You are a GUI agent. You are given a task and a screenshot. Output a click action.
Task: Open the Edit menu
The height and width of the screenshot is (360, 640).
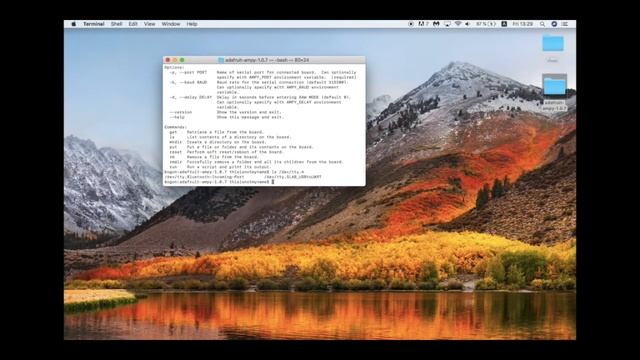coord(133,24)
